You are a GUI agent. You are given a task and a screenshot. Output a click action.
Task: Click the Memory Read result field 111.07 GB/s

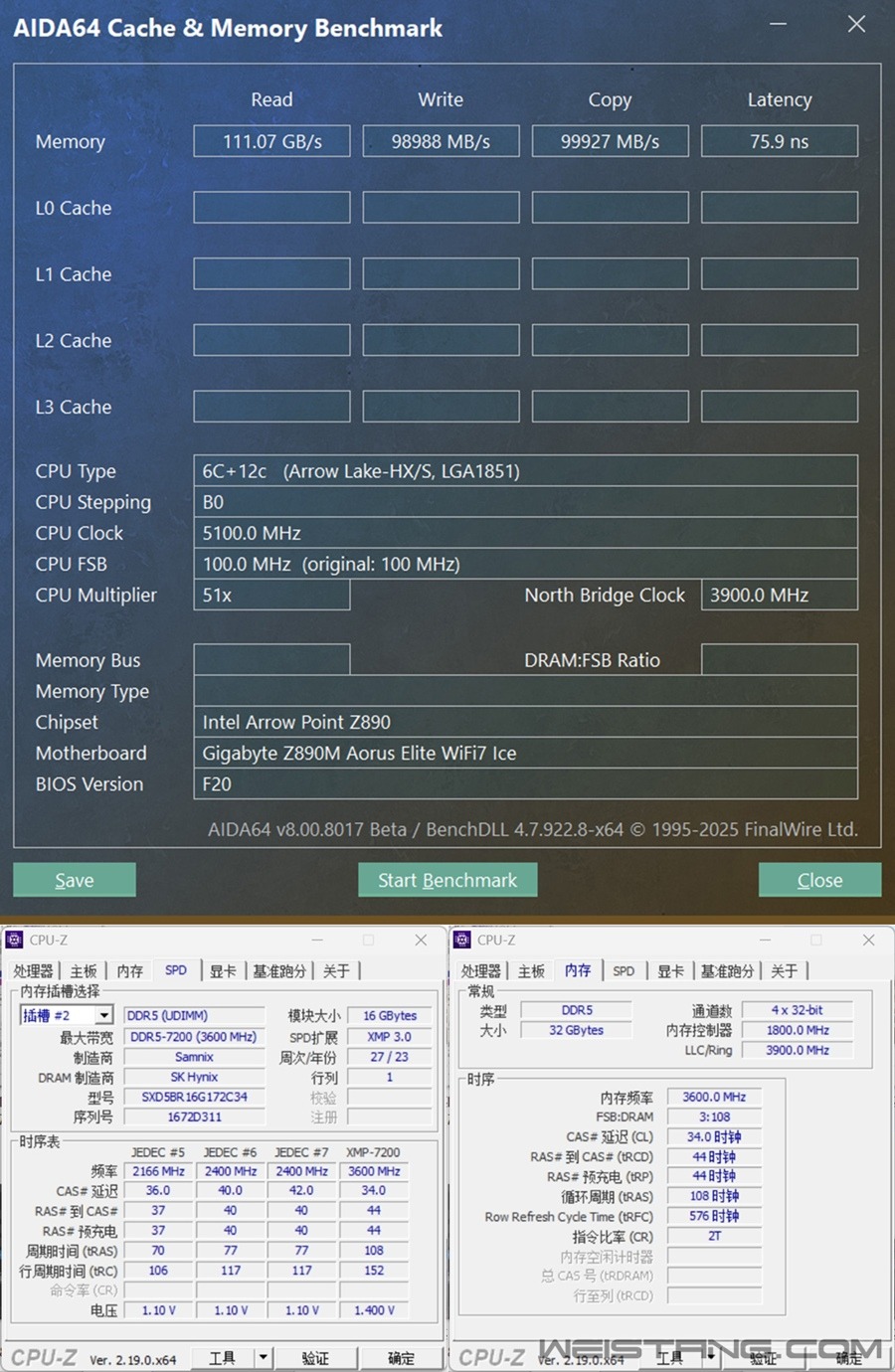click(271, 141)
